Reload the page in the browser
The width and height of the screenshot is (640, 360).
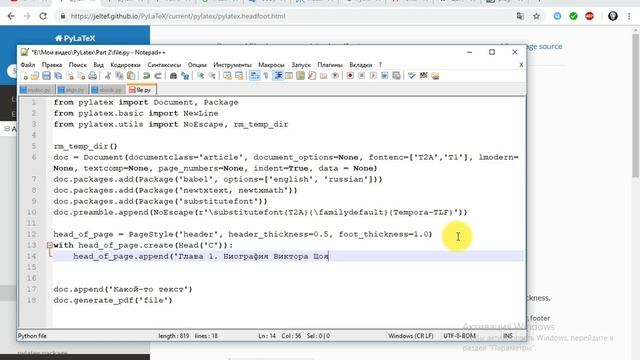coord(43,16)
